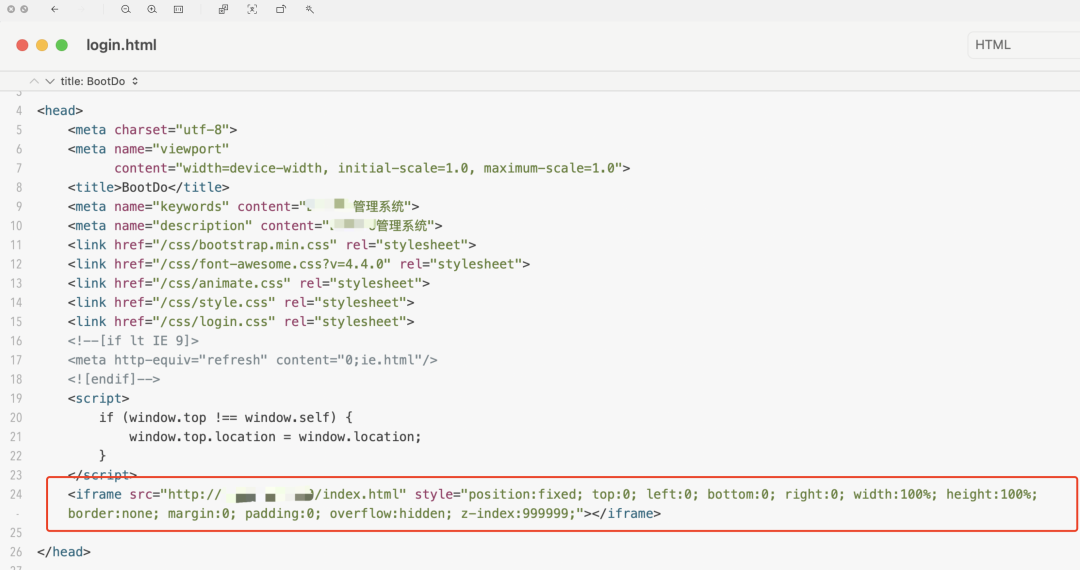Click the meta name="viewport" line
The width and height of the screenshot is (1080, 570).
(x=148, y=149)
